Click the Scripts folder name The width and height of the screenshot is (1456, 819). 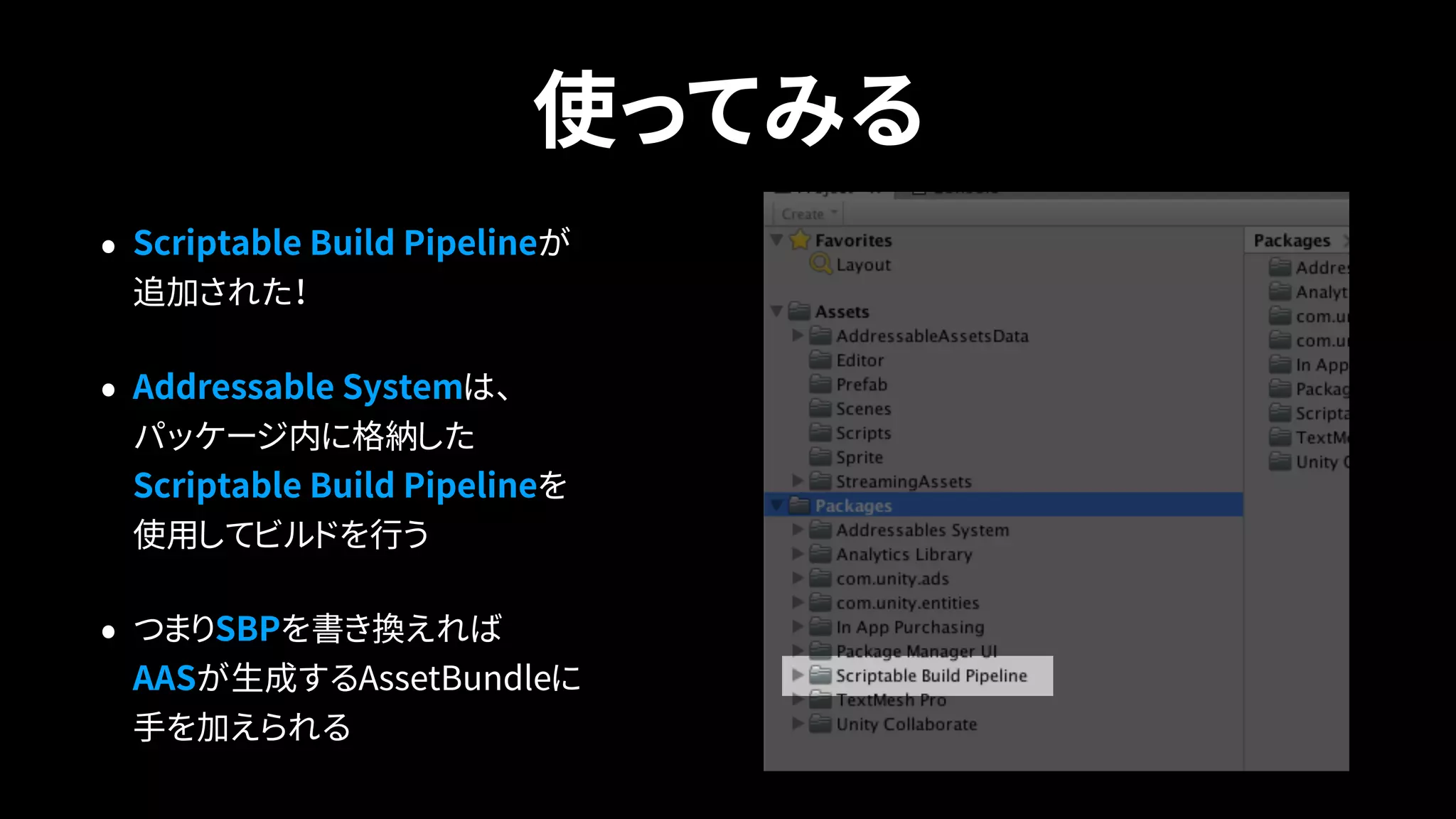point(863,433)
